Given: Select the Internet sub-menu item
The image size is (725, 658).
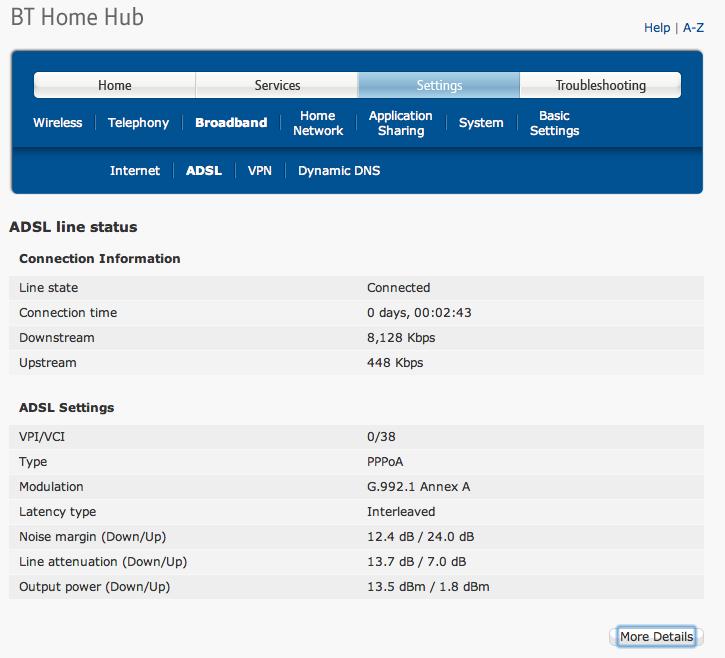Looking at the screenshot, I should [x=135, y=171].
